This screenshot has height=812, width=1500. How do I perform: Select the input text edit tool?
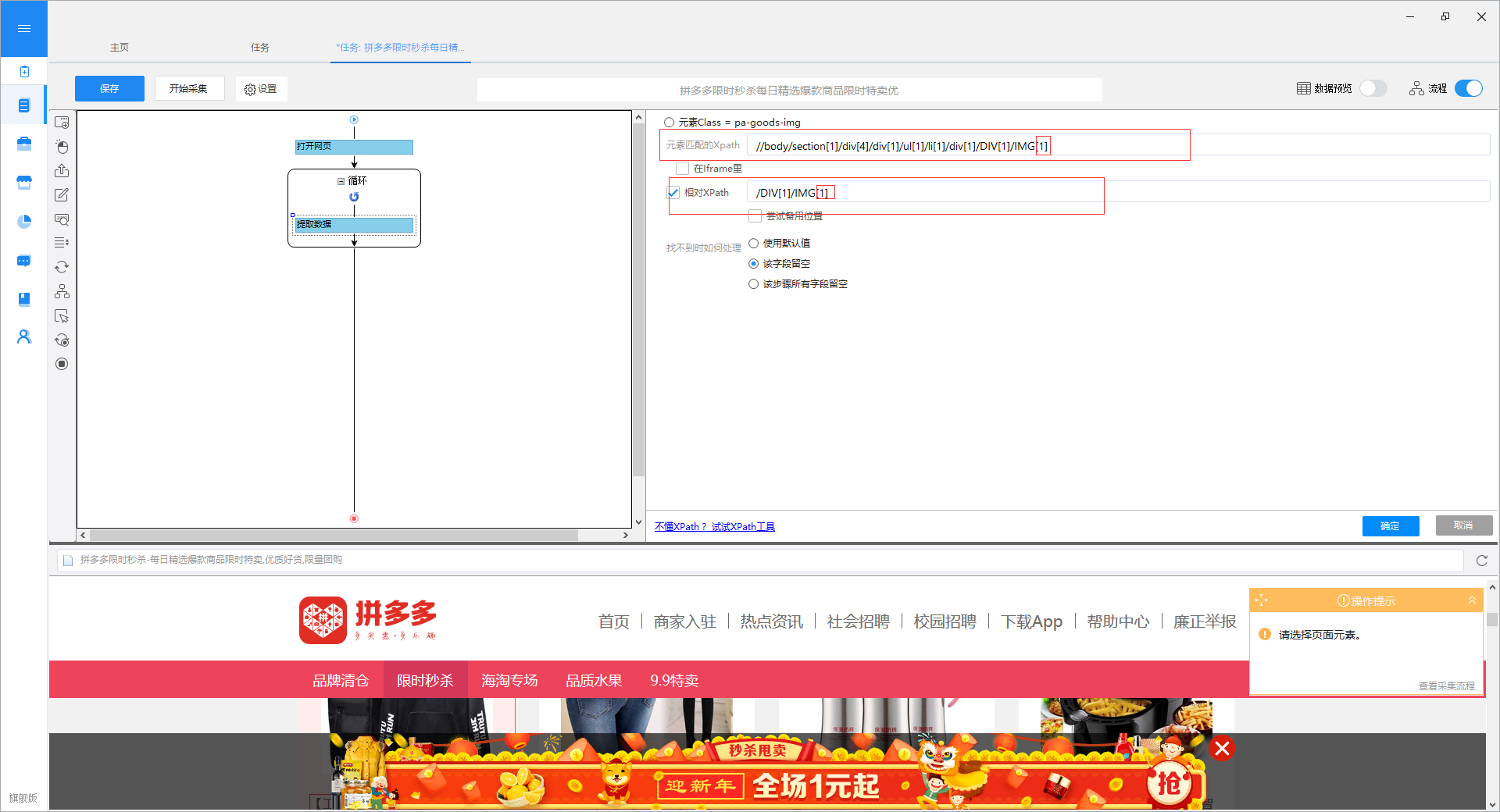coord(62,195)
